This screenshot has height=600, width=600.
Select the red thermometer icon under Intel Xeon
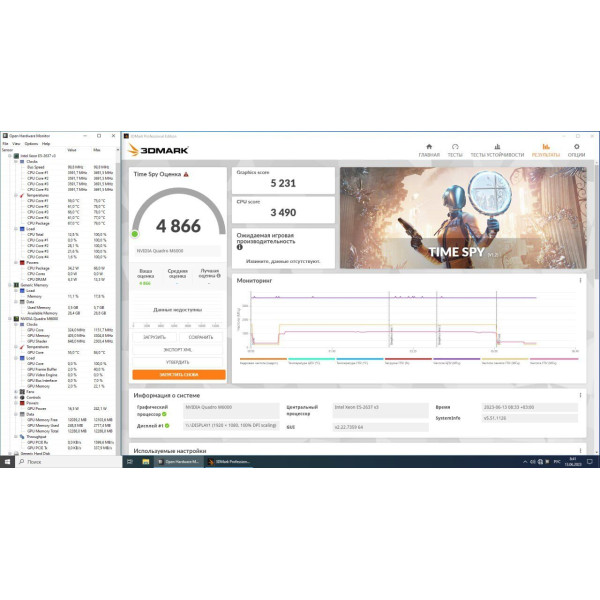(22, 195)
